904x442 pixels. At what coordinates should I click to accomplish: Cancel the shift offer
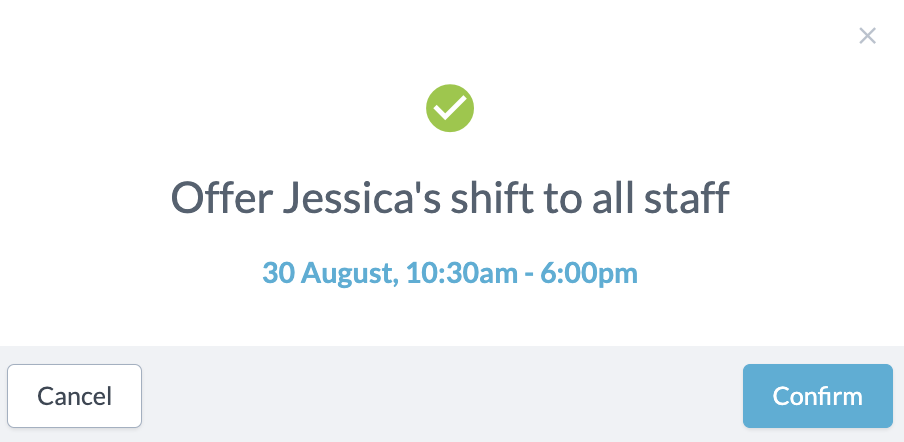tap(75, 396)
